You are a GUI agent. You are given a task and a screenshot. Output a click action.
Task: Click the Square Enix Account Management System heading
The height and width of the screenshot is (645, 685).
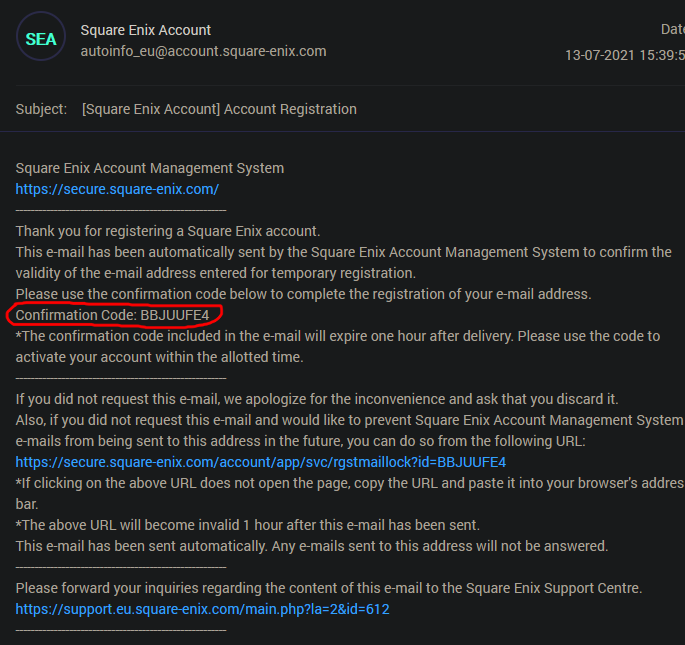pyautogui.click(x=150, y=168)
